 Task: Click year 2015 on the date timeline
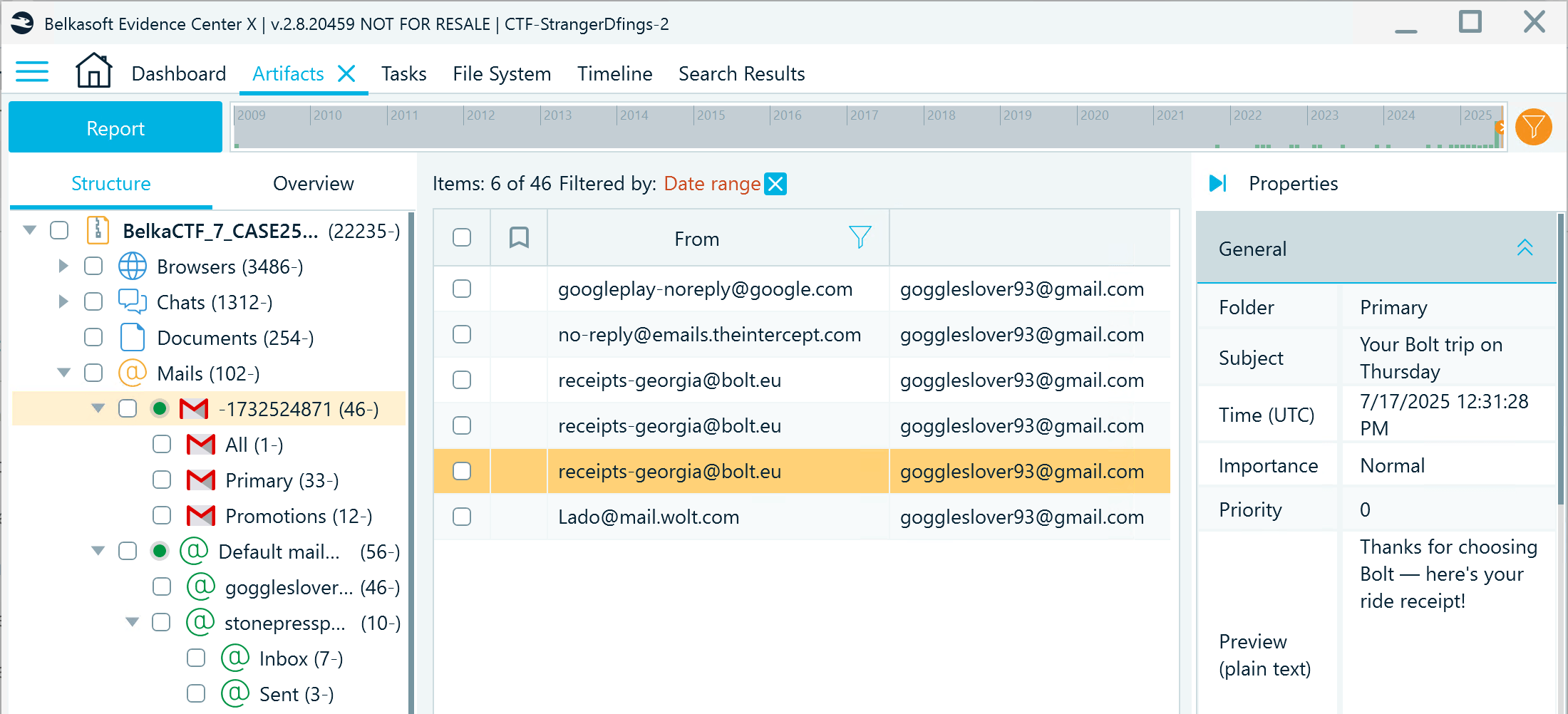(711, 115)
